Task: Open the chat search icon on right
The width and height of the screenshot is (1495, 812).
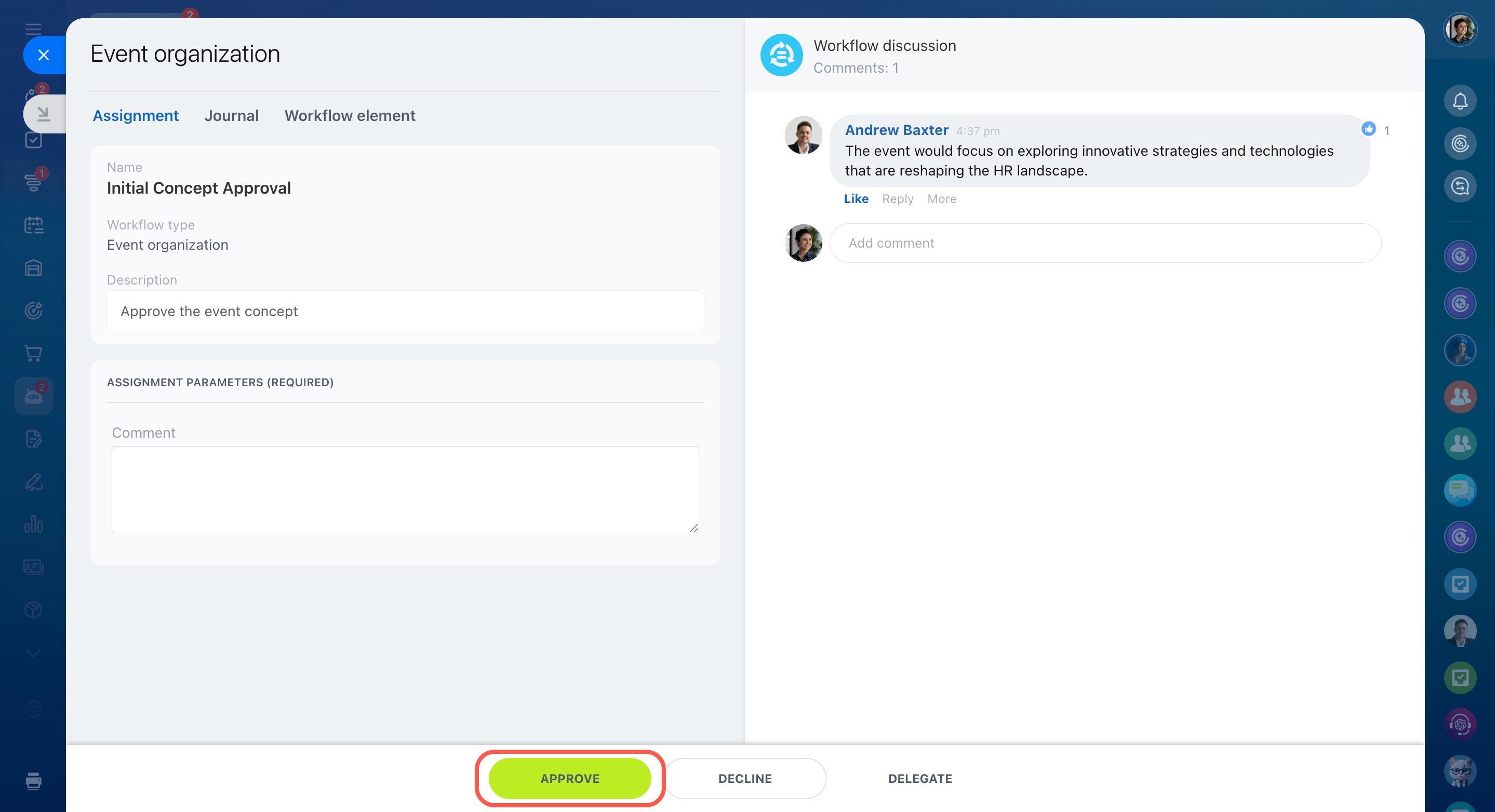Action: (x=1460, y=186)
